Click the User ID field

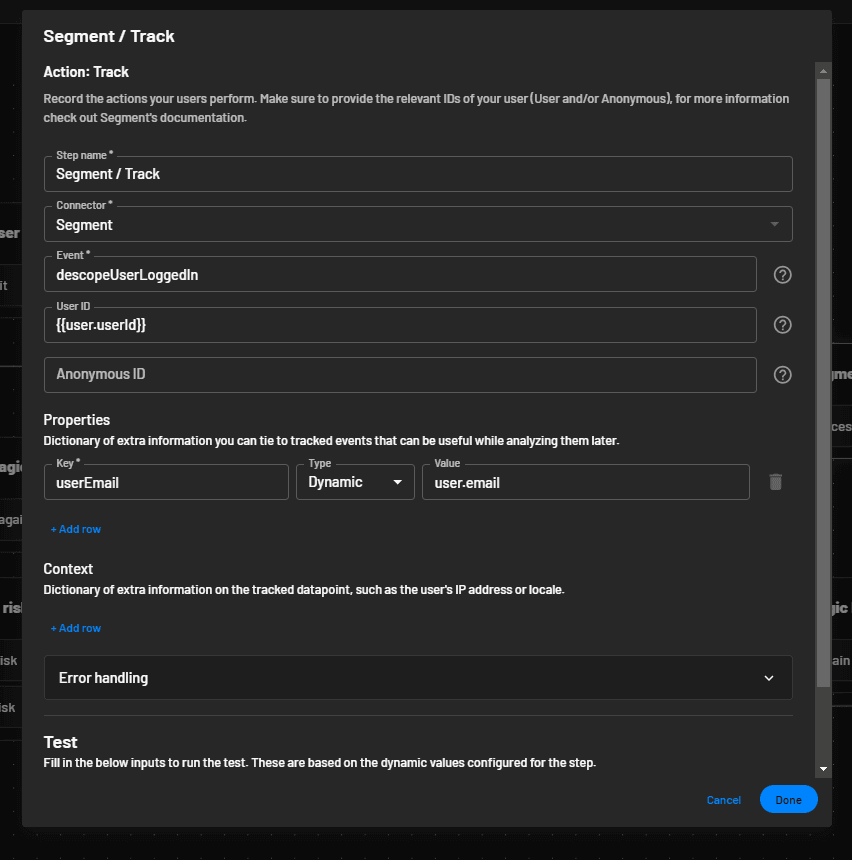(400, 324)
